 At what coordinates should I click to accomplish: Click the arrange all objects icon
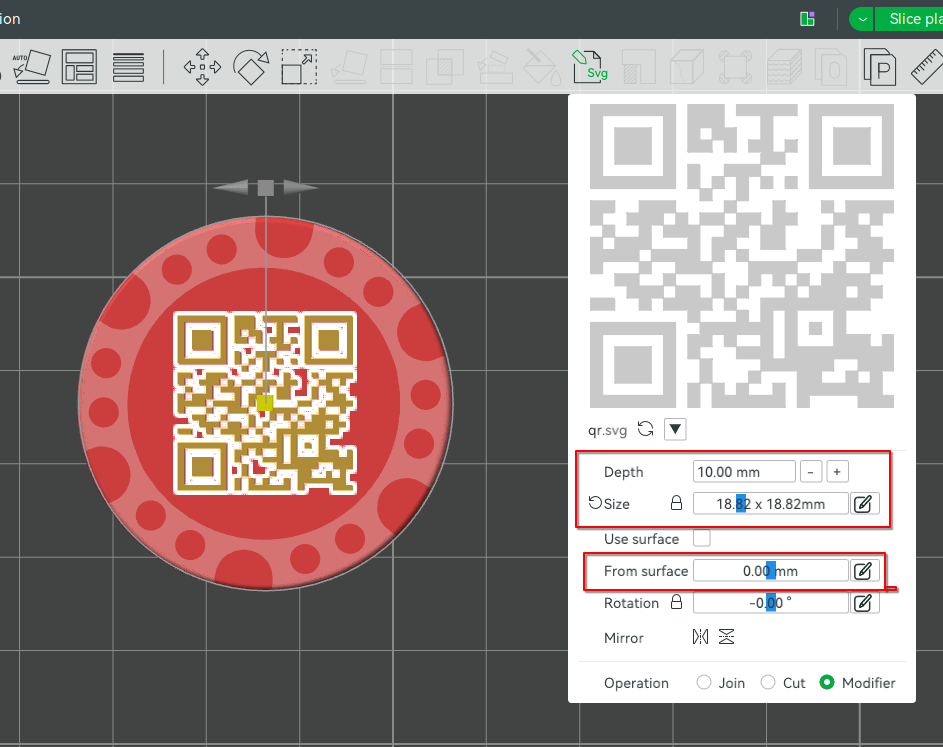pyautogui.click(x=79, y=67)
